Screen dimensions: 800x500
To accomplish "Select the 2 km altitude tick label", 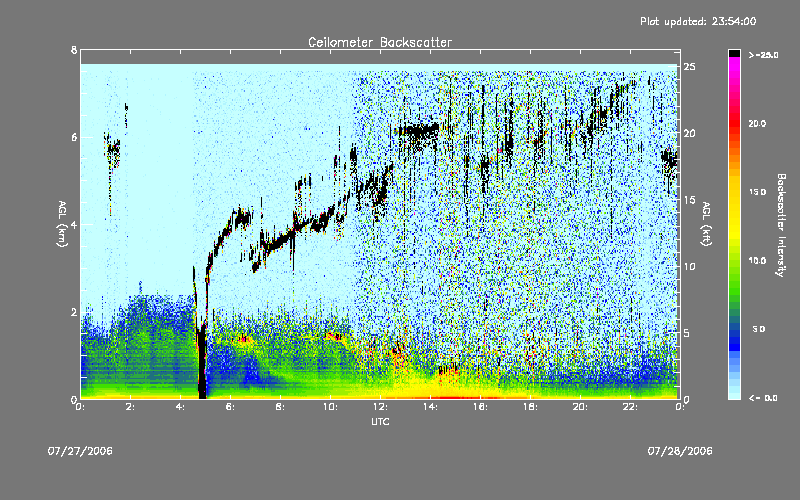I will [74, 312].
